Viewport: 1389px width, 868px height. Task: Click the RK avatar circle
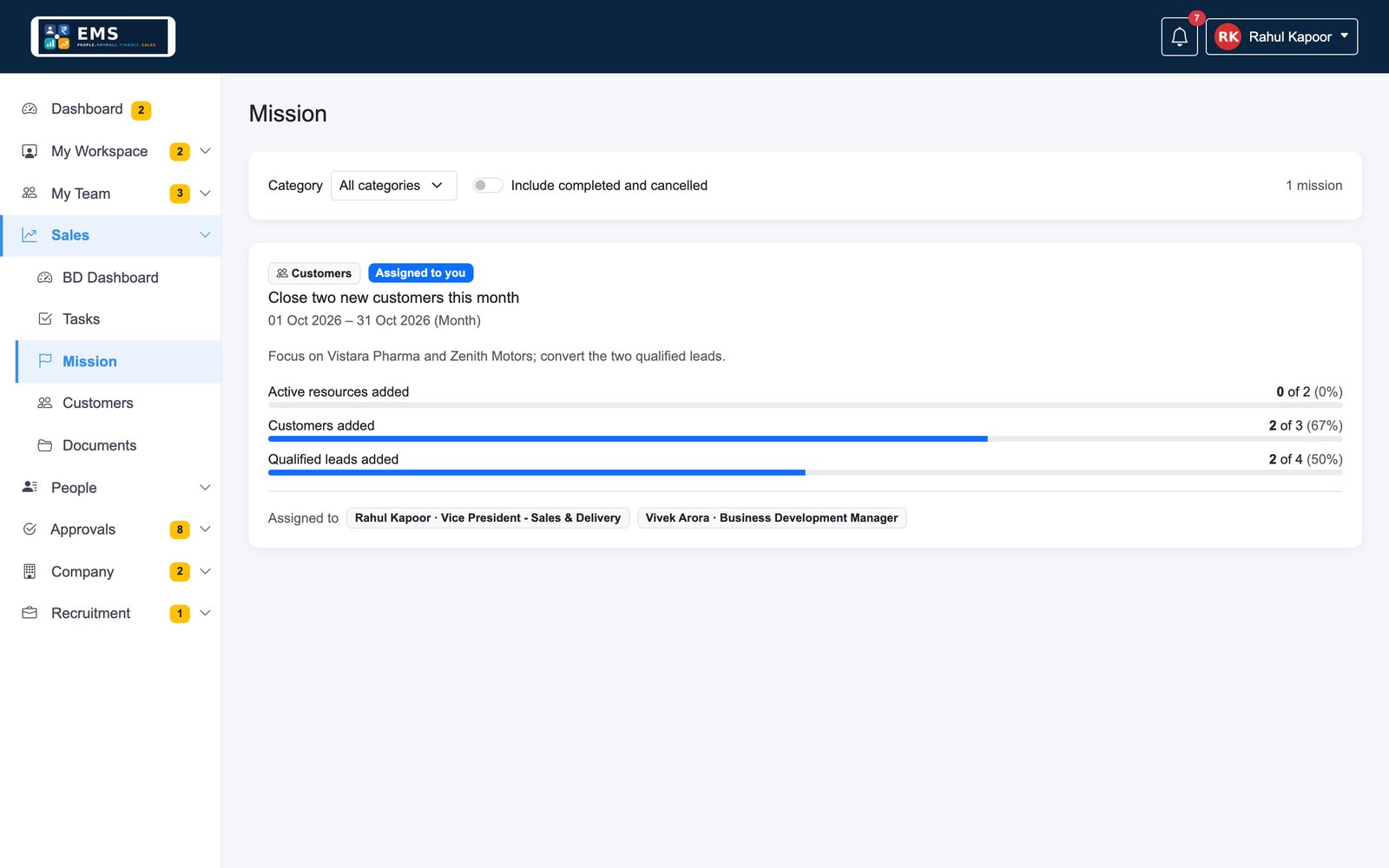pos(1228,36)
